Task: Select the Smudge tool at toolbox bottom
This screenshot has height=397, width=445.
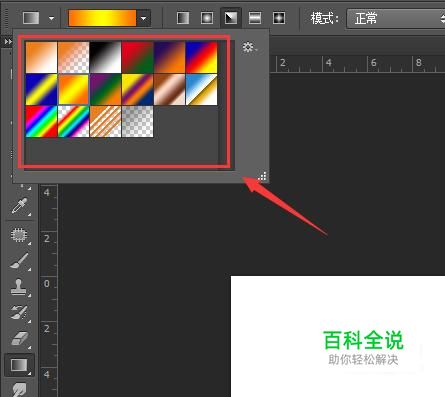Action: [x=19, y=389]
